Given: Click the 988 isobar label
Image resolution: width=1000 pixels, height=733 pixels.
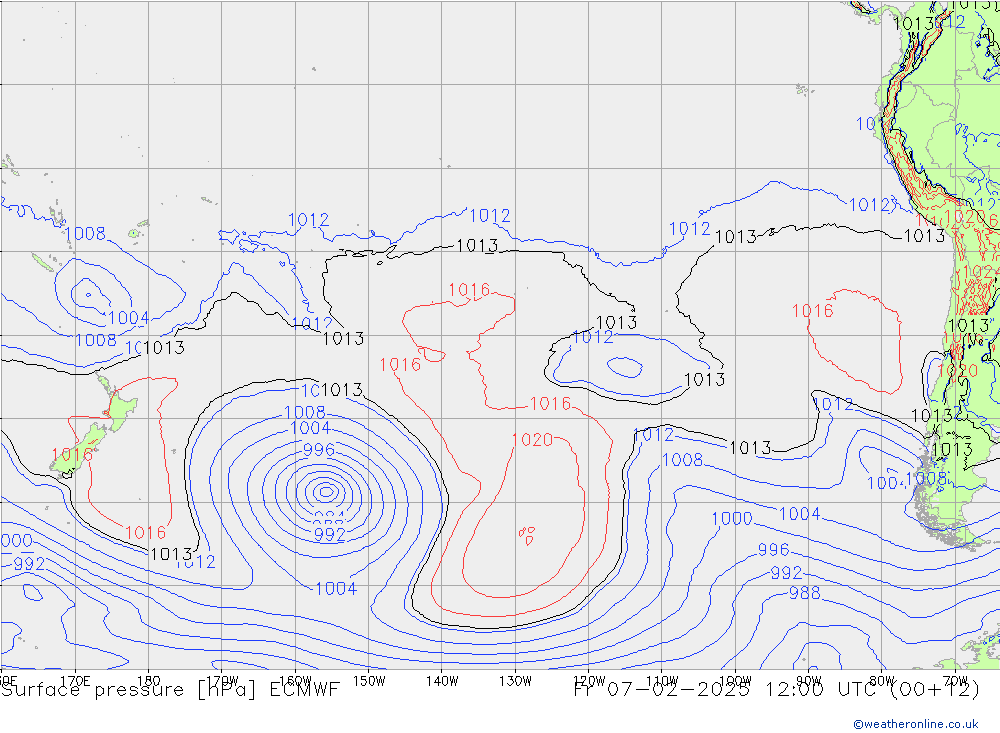Looking at the screenshot, I should click(805, 593).
